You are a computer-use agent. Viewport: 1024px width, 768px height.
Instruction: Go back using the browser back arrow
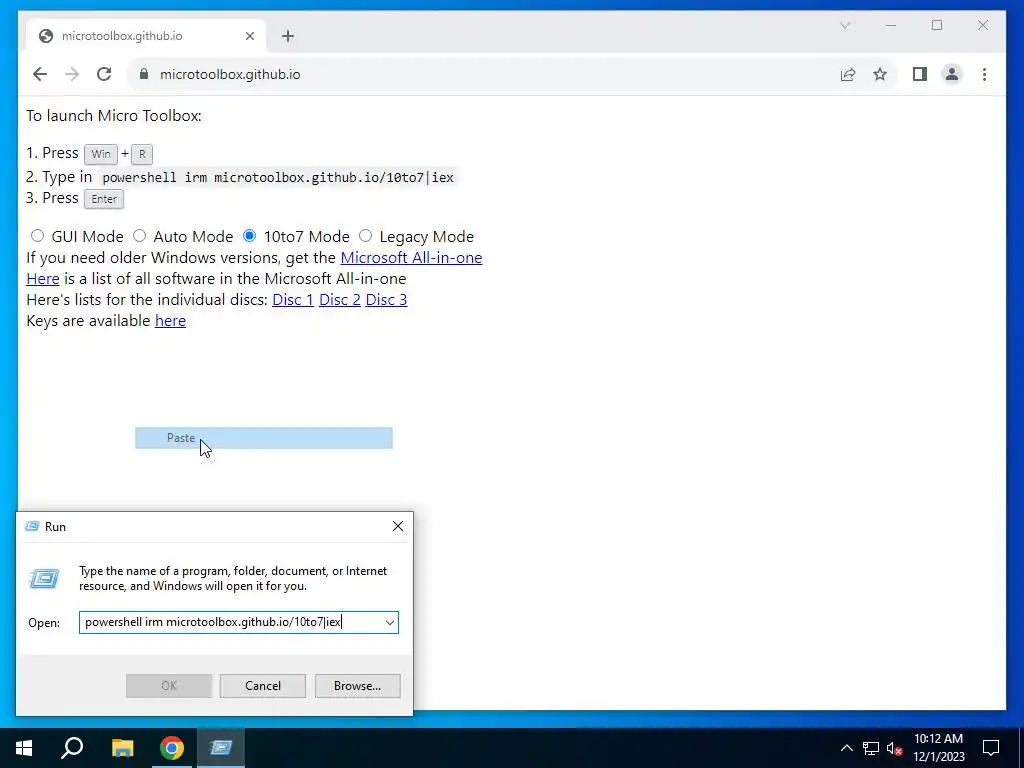(x=40, y=74)
